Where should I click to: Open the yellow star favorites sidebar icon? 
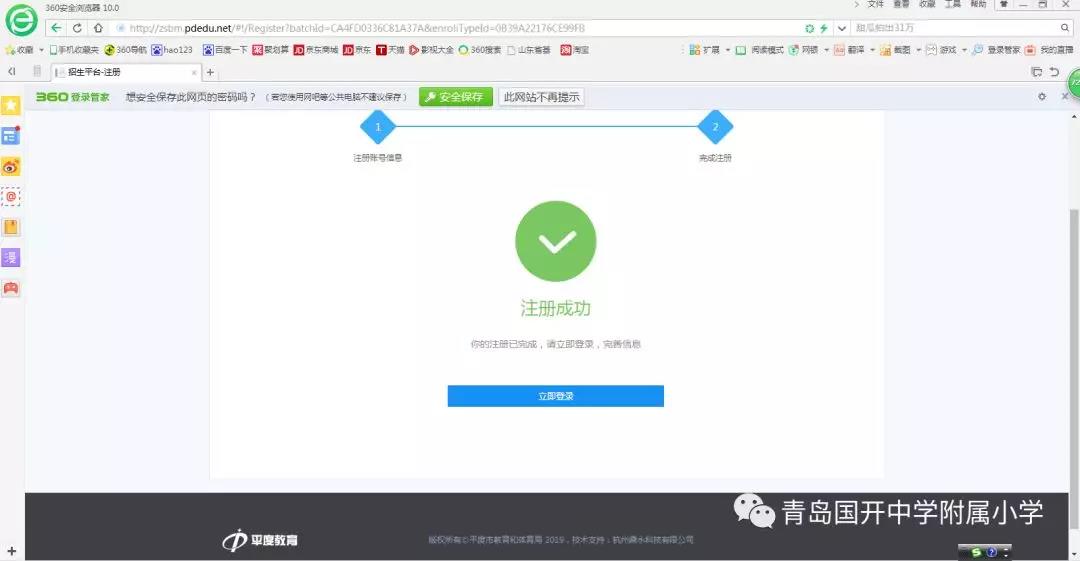click(x=11, y=105)
